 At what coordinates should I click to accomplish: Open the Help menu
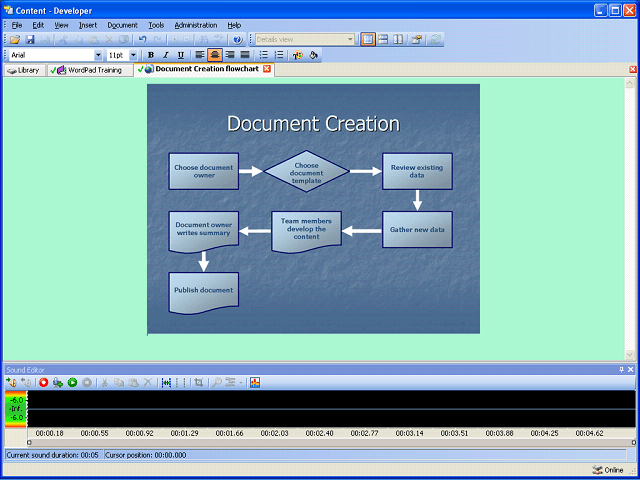[x=234, y=25]
